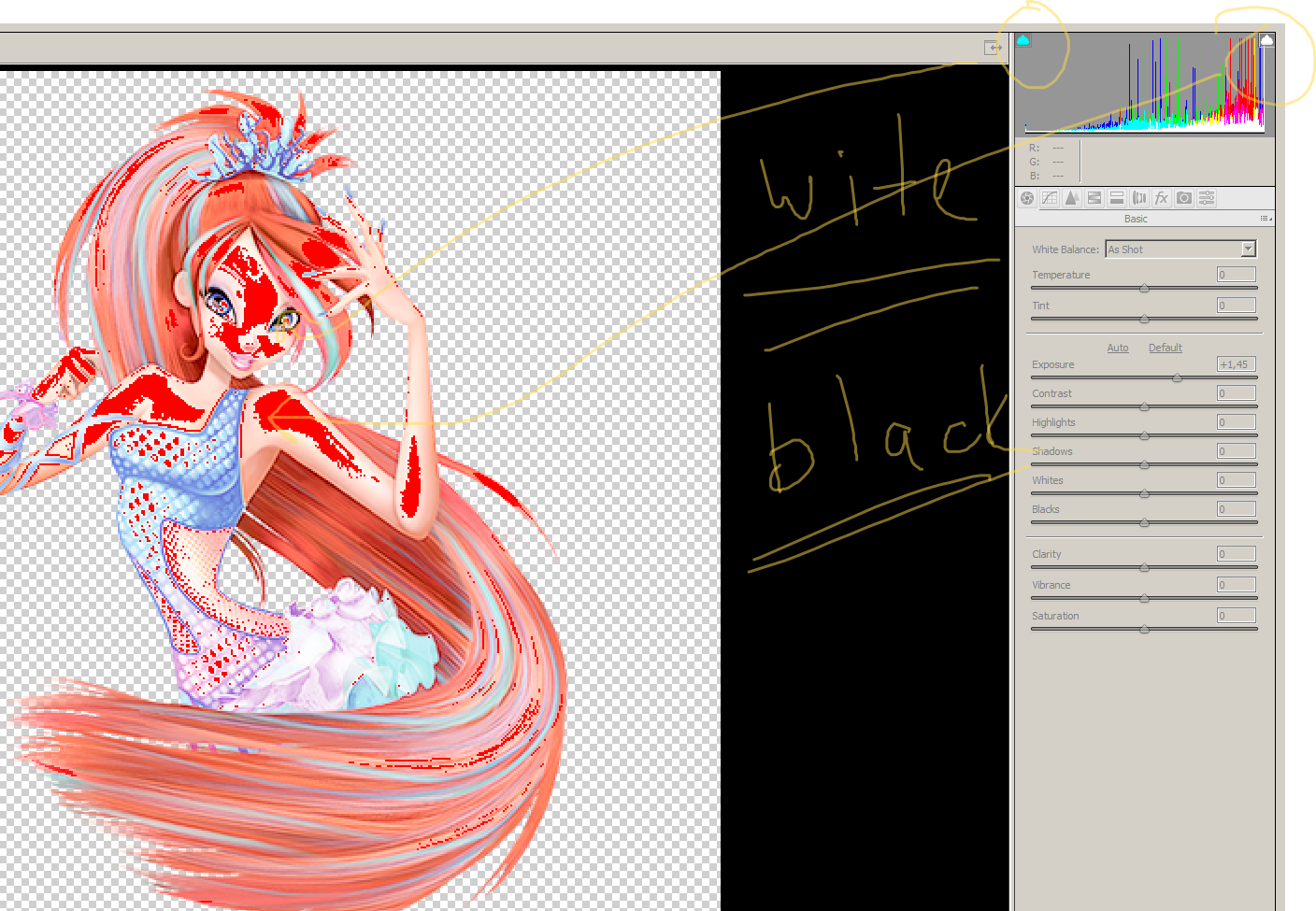The width and height of the screenshot is (1316, 911).
Task: Click the Default tone link
Action: pos(1166,348)
